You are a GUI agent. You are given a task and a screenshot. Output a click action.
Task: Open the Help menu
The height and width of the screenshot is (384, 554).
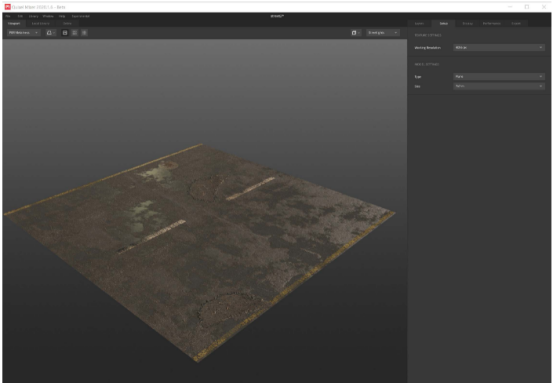tap(62, 16)
